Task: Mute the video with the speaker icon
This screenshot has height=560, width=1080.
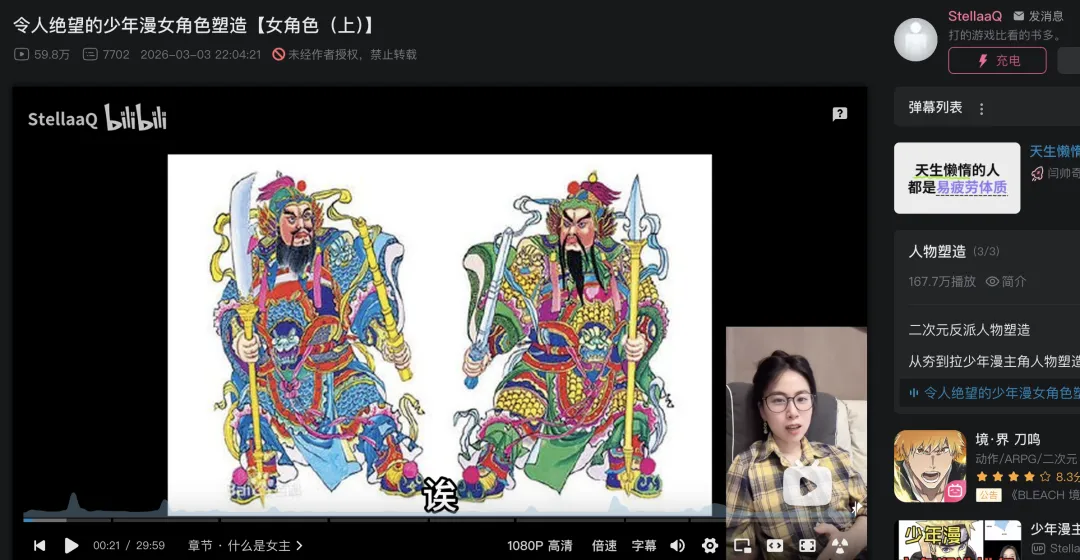Action: point(678,546)
